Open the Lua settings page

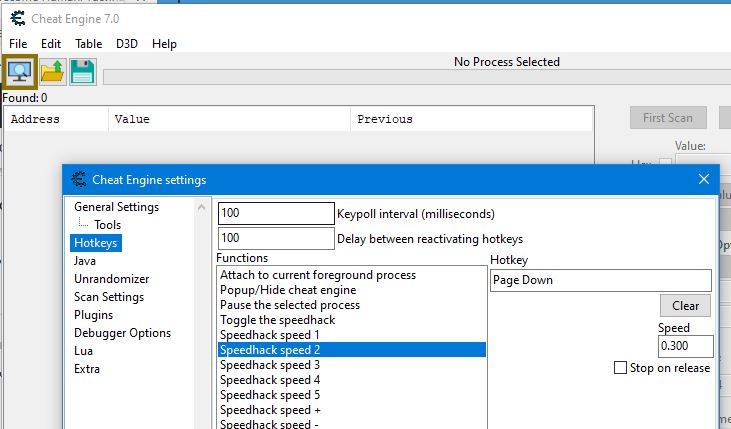click(83, 351)
